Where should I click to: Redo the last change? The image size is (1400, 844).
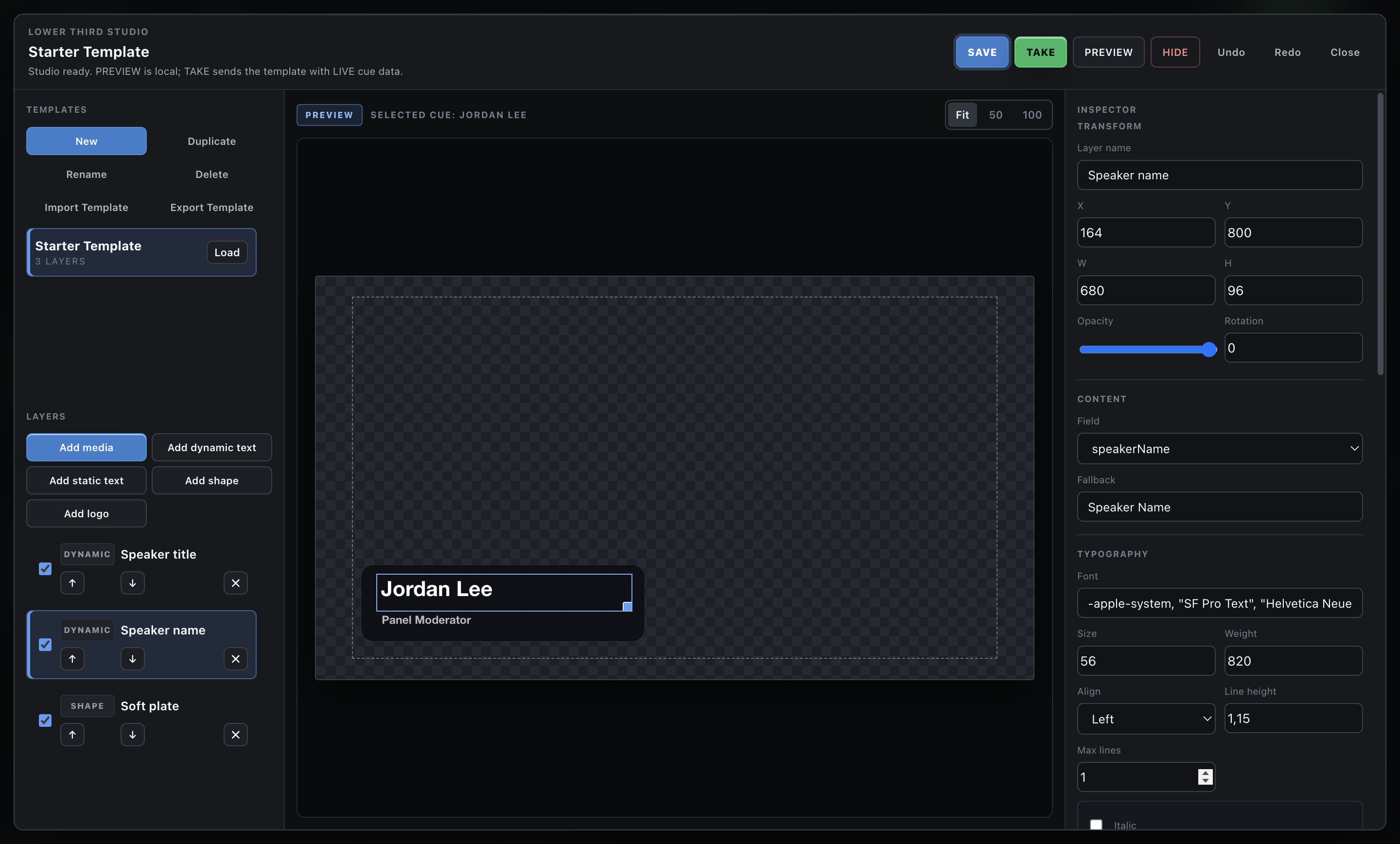(1287, 52)
